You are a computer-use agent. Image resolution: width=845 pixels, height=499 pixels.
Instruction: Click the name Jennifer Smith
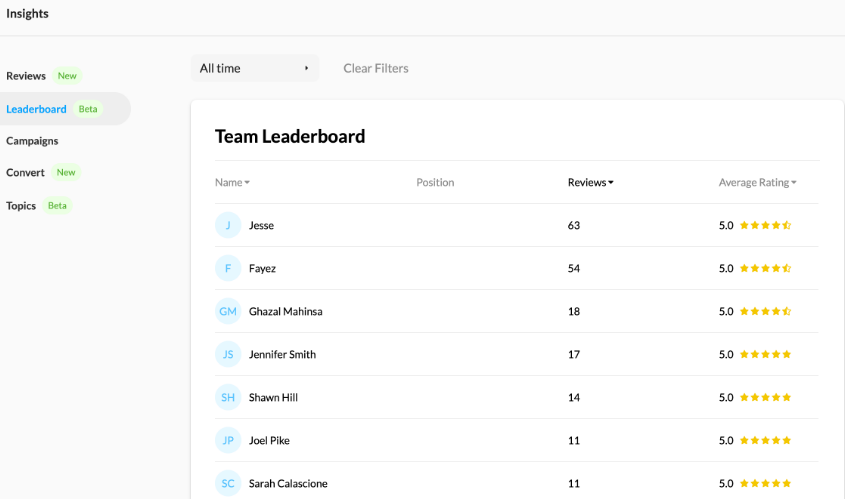282,355
